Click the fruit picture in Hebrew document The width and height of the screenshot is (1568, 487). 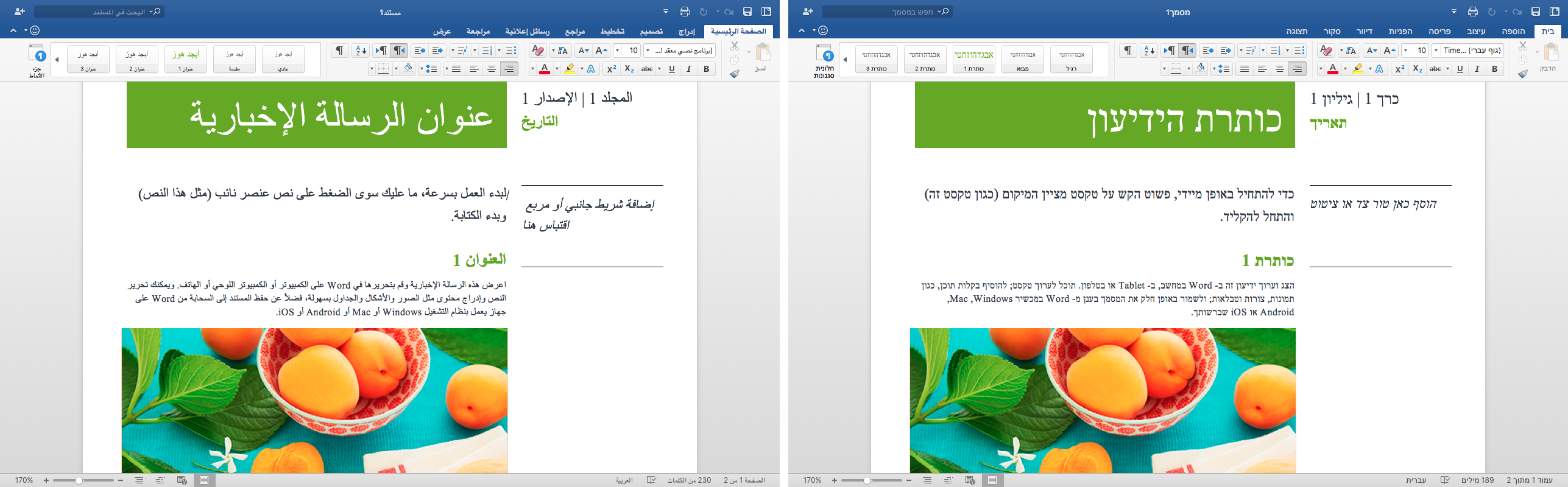pos(1103,401)
